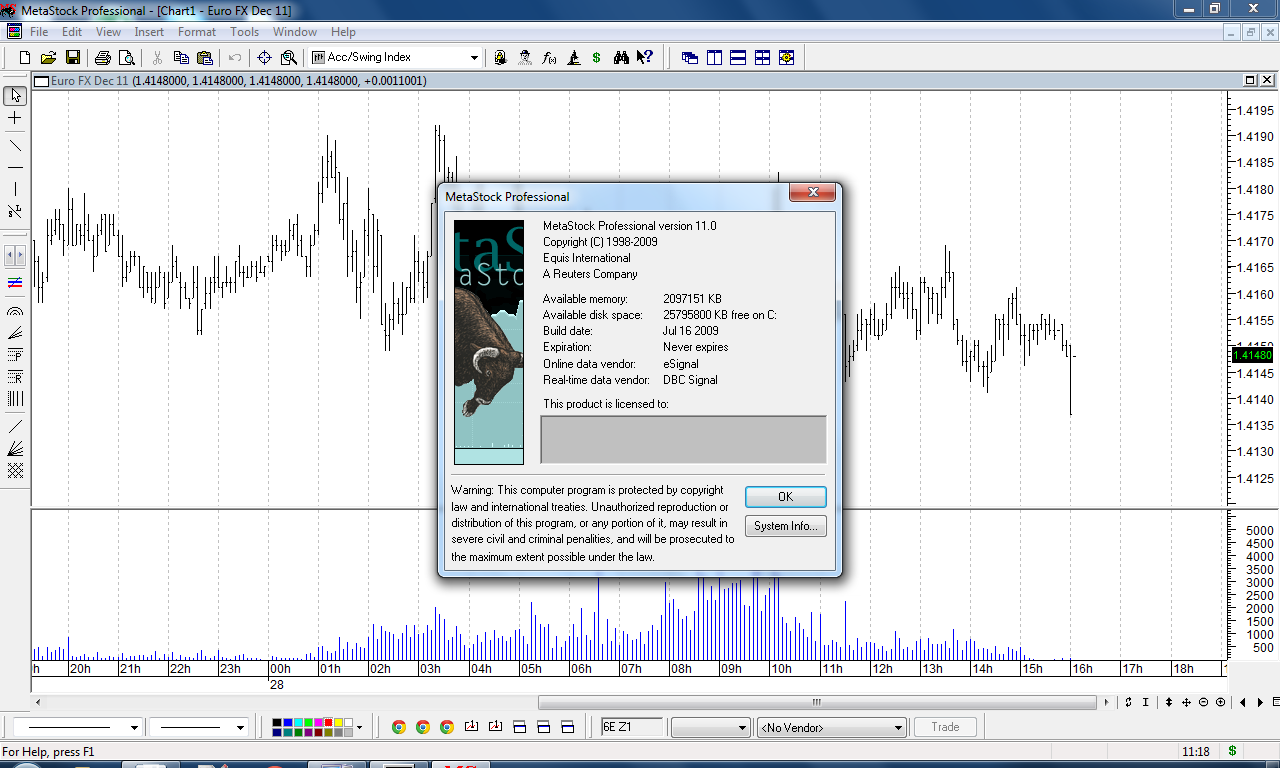Click the New document icon
1280x768 pixels.
25,58
